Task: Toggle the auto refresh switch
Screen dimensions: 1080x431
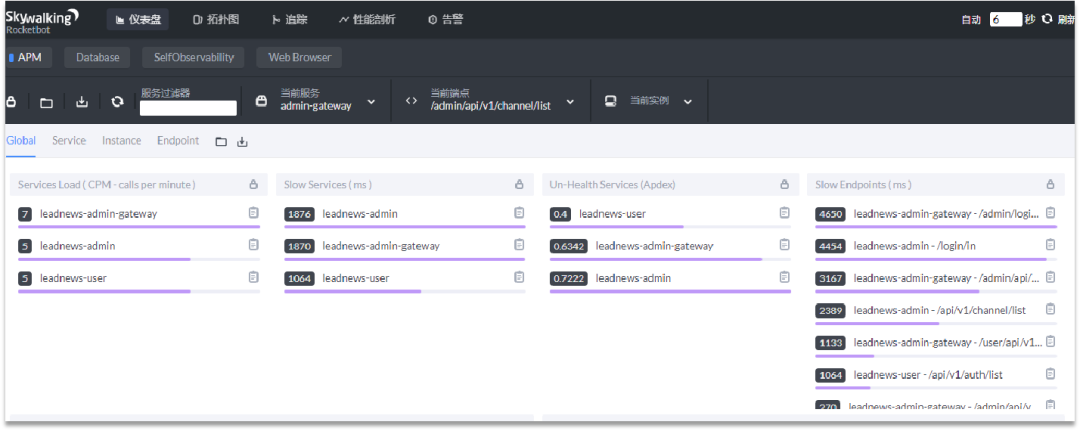Action: pos(971,19)
